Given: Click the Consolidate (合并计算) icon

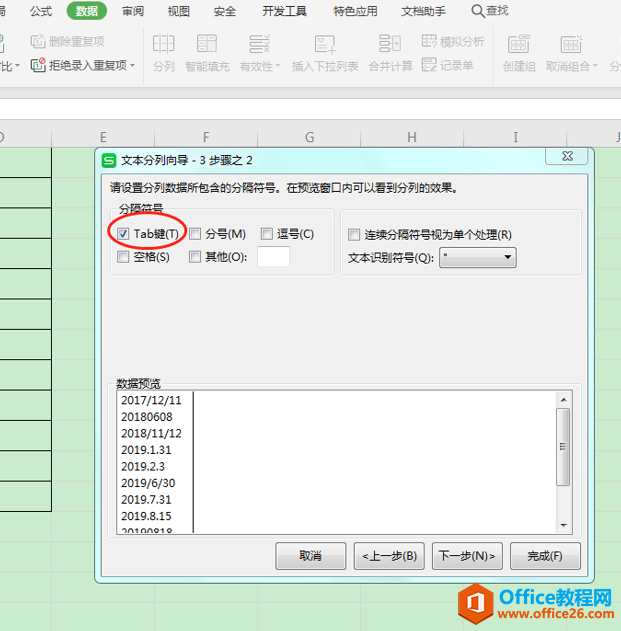Looking at the screenshot, I should click(x=390, y=43).
